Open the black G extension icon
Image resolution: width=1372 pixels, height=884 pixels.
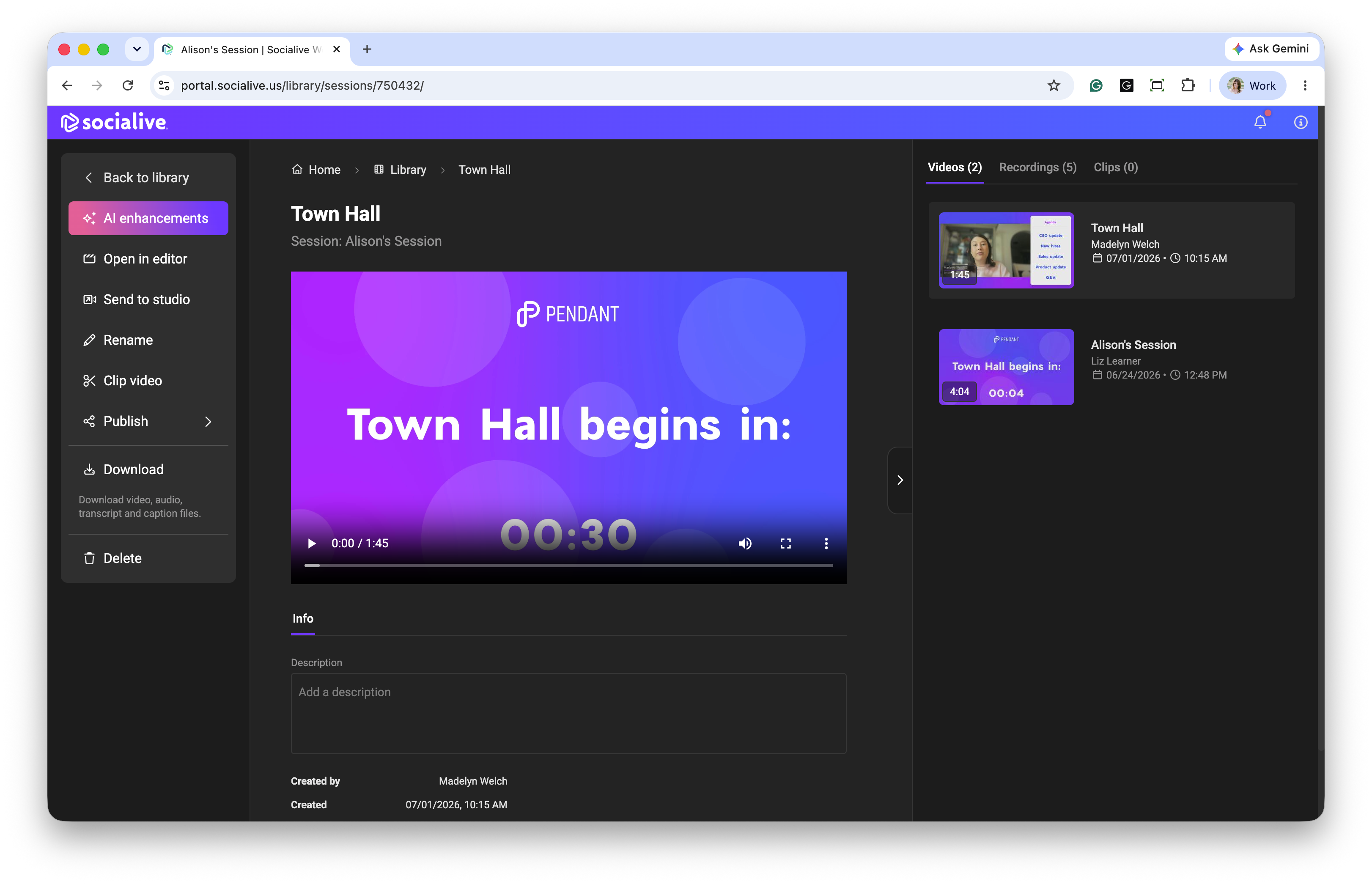coord(1126,85)
